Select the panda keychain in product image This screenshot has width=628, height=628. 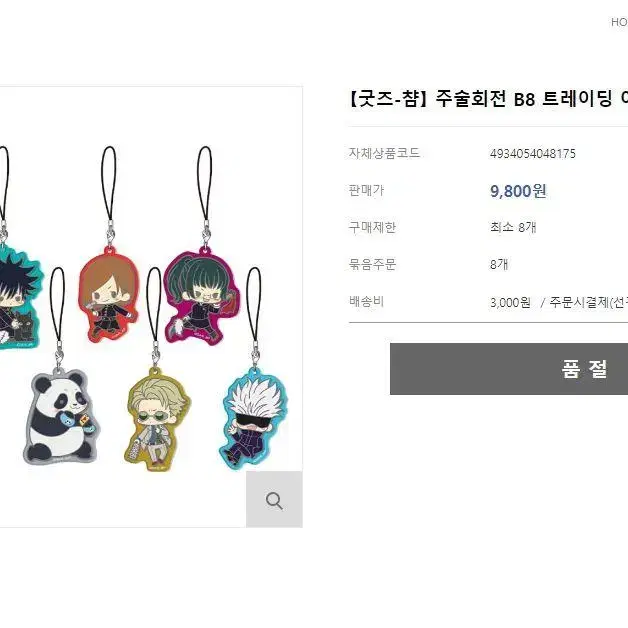click(61, 417)
